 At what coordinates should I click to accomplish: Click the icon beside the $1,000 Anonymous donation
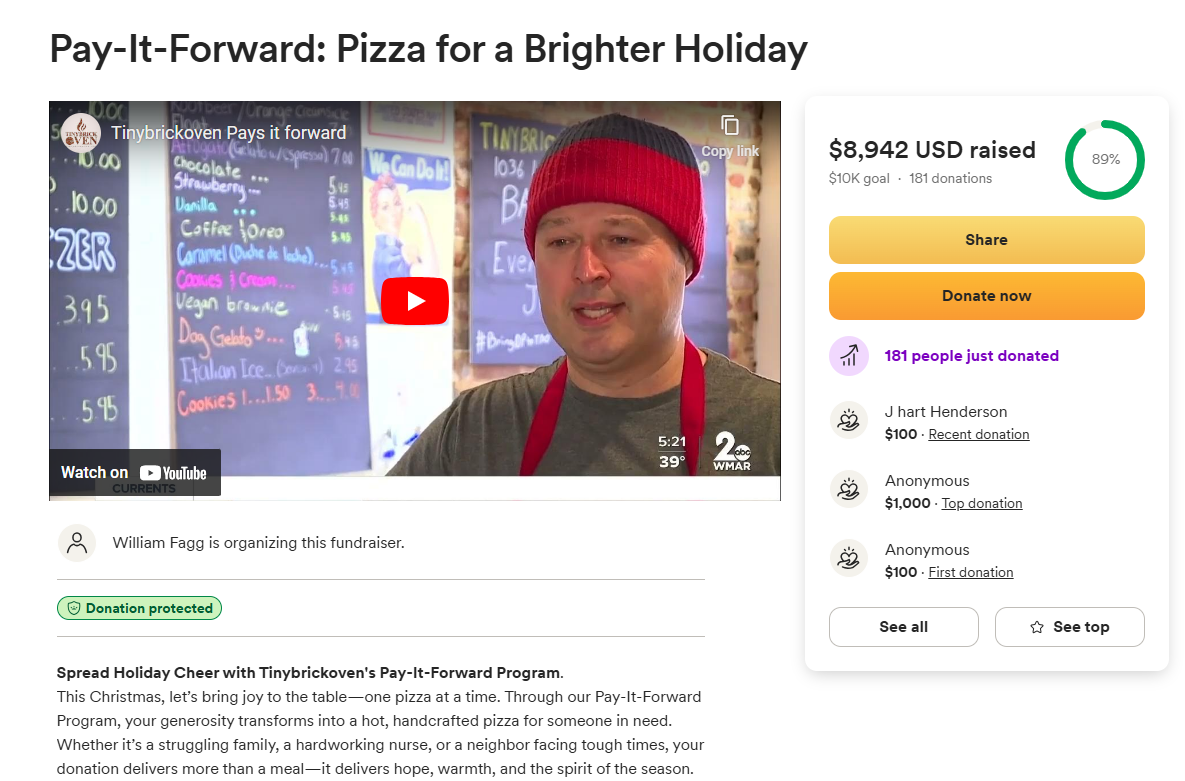[x=849, y=489]
